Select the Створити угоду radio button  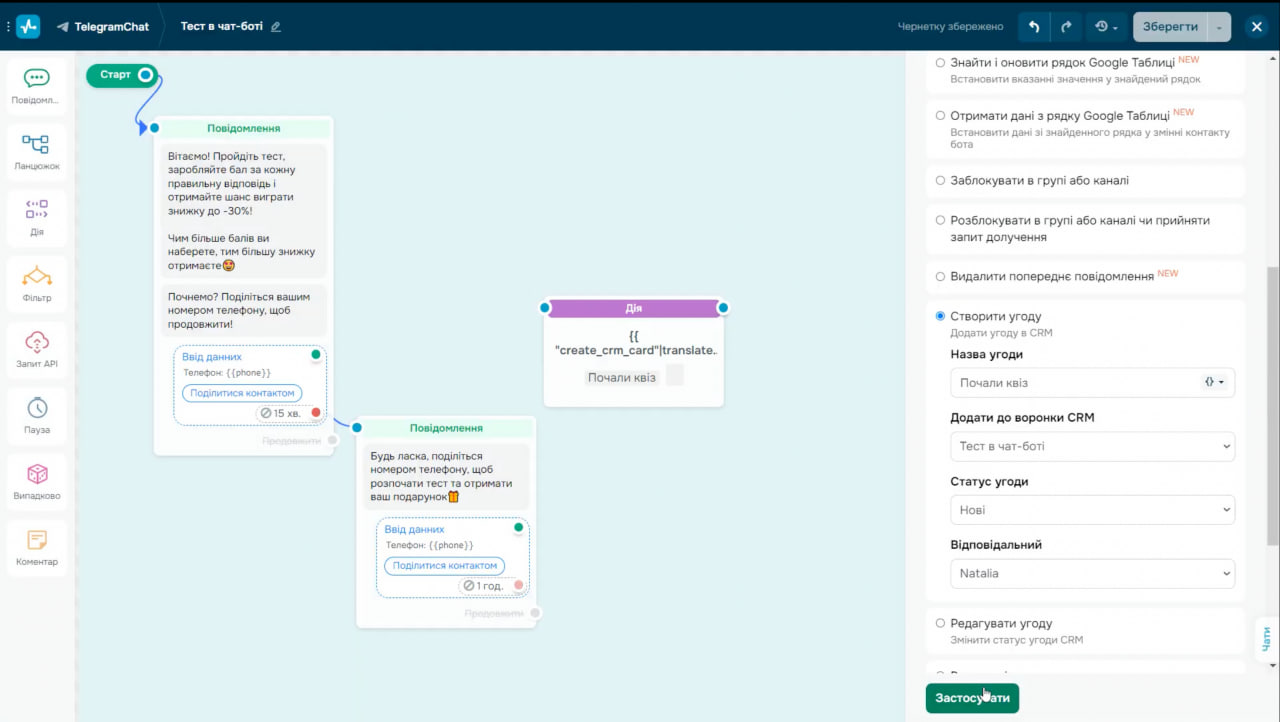pos(940,316)
